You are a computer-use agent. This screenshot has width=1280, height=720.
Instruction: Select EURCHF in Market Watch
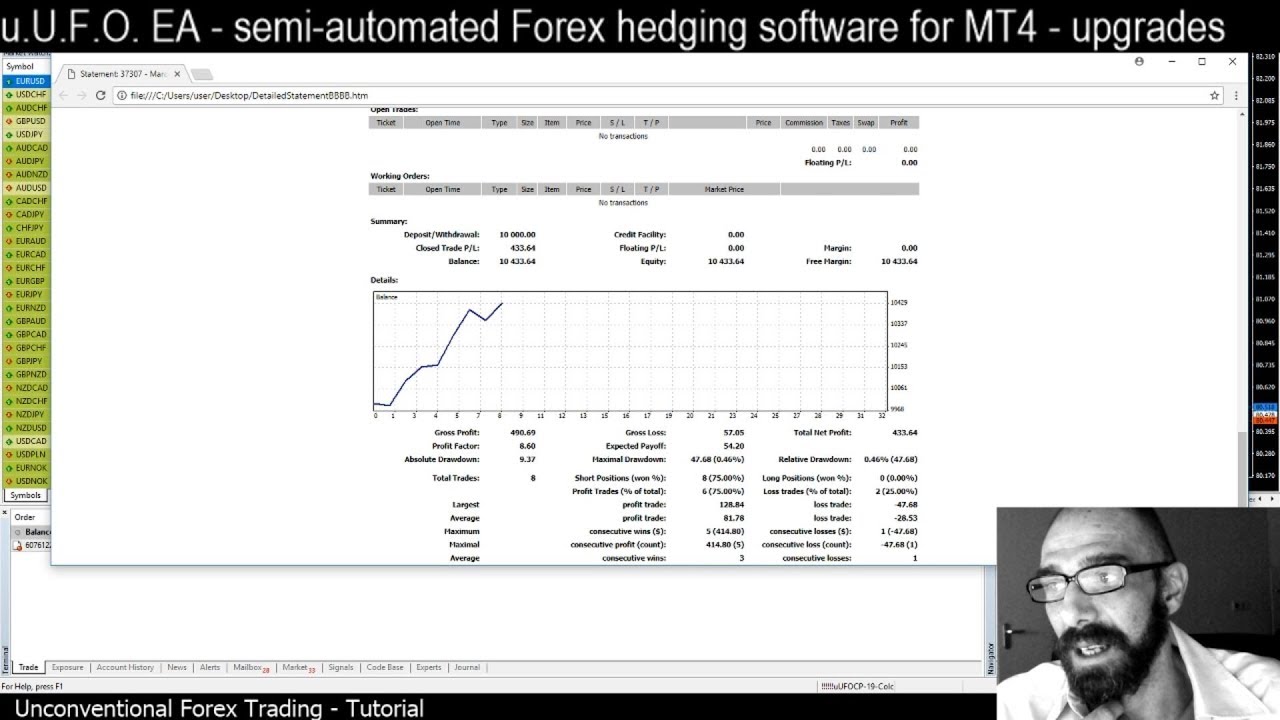(x=26, y=268)
